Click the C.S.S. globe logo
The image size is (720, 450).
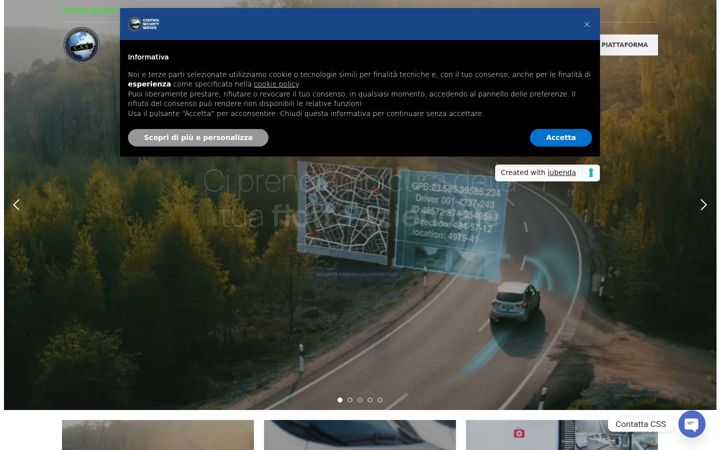coord(81,45)
